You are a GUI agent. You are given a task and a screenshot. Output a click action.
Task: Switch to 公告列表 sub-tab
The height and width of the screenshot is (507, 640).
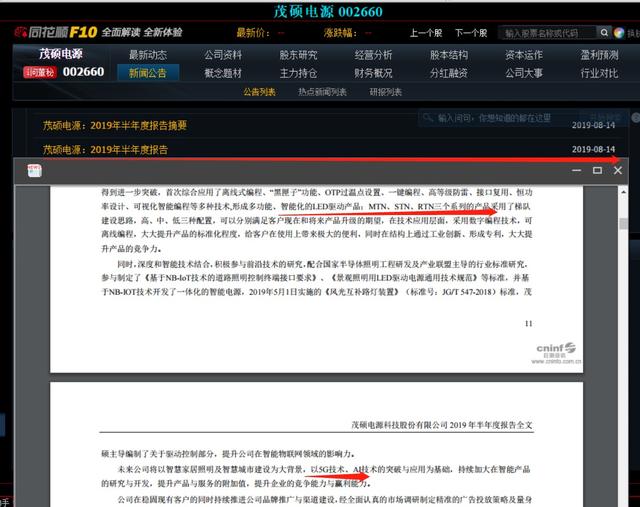pos(260,92)
